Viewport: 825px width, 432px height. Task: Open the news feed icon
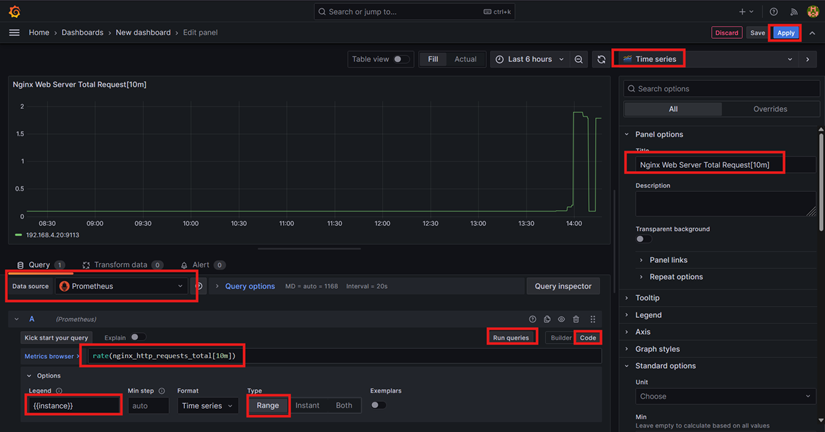(x=793, y=12)
